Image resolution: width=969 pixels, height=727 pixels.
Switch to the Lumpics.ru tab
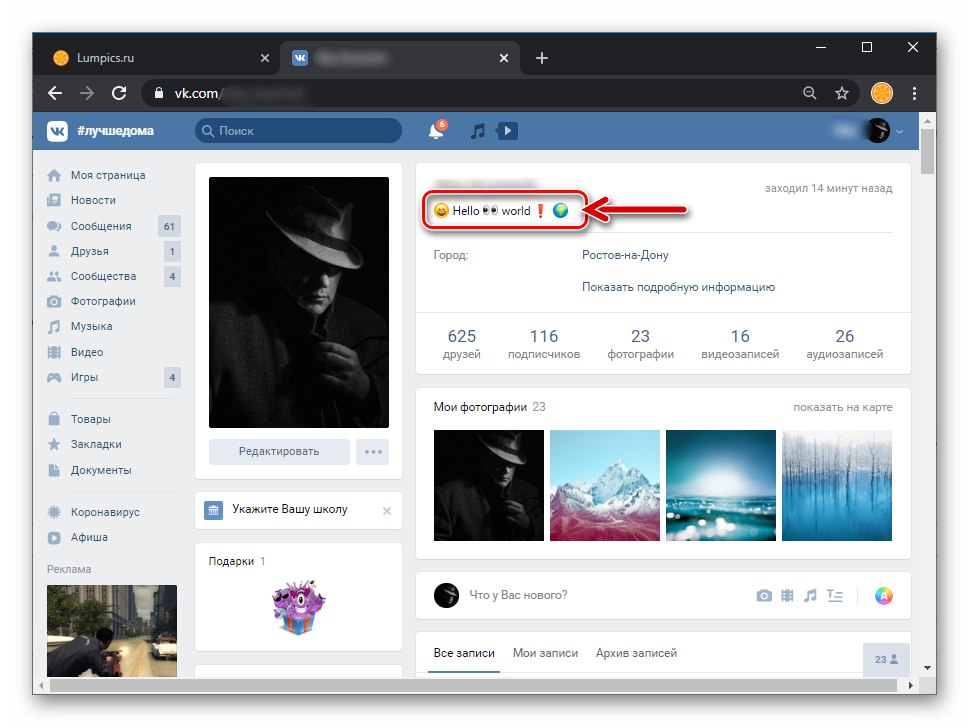[x=157, y=58]
